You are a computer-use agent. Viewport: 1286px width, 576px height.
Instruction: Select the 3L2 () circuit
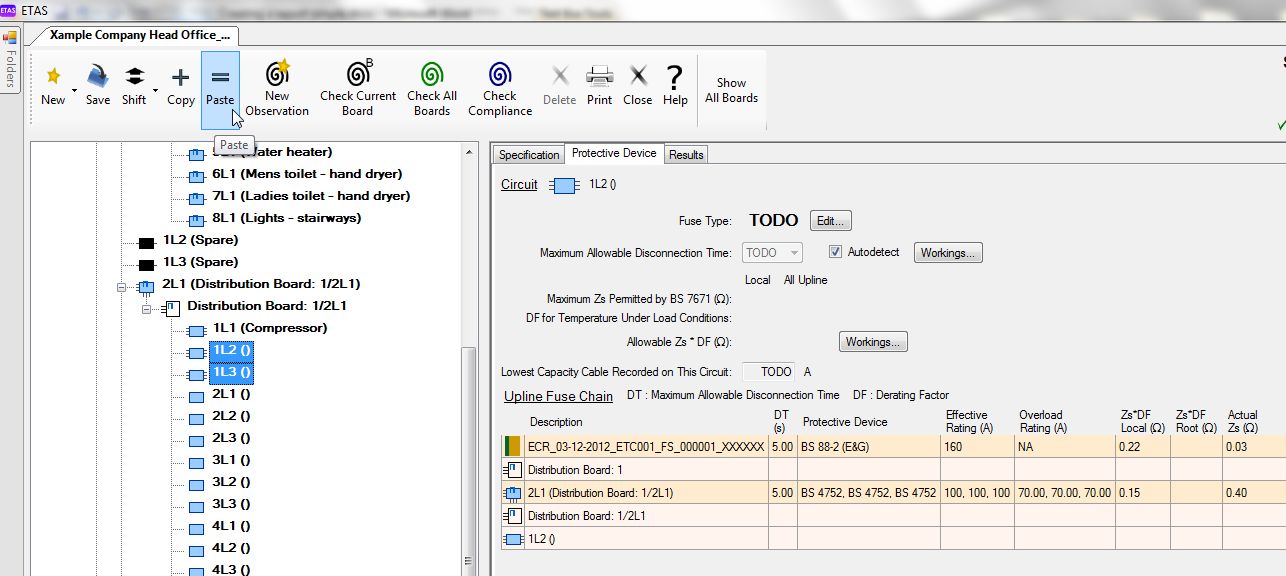[231, 482]
